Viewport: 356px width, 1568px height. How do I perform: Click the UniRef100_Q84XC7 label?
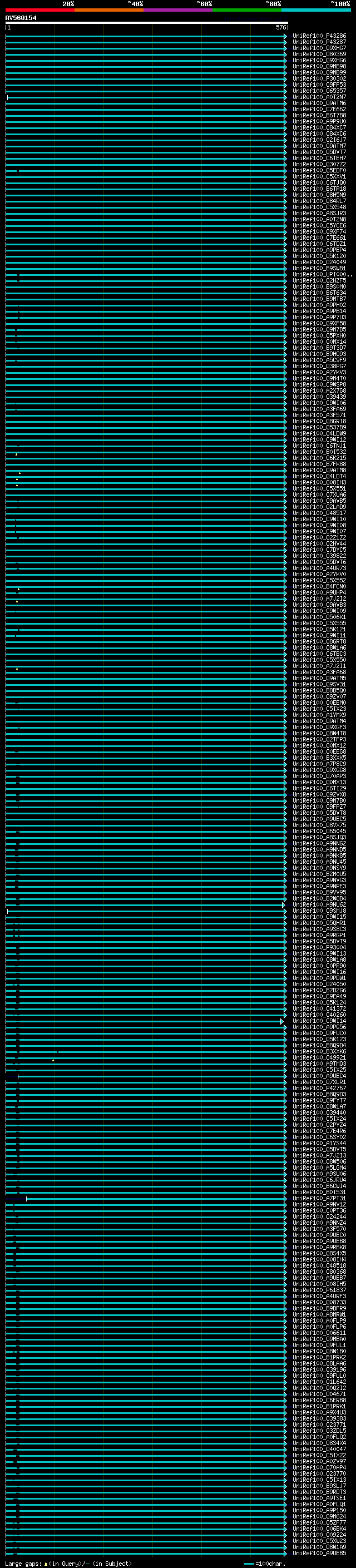(x=319, y=128)
